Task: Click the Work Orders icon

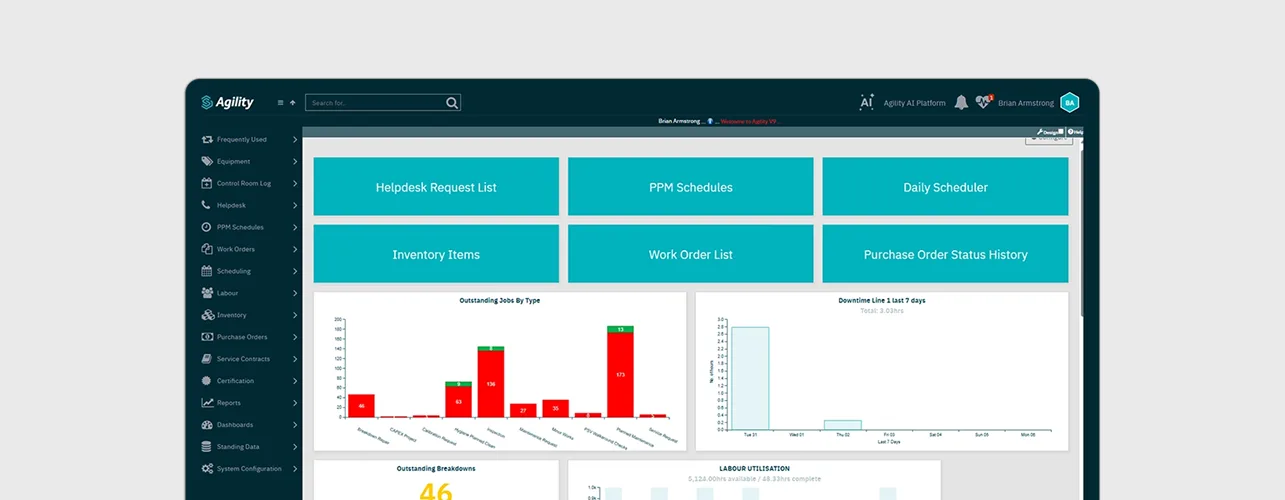Action: [207, 249]
